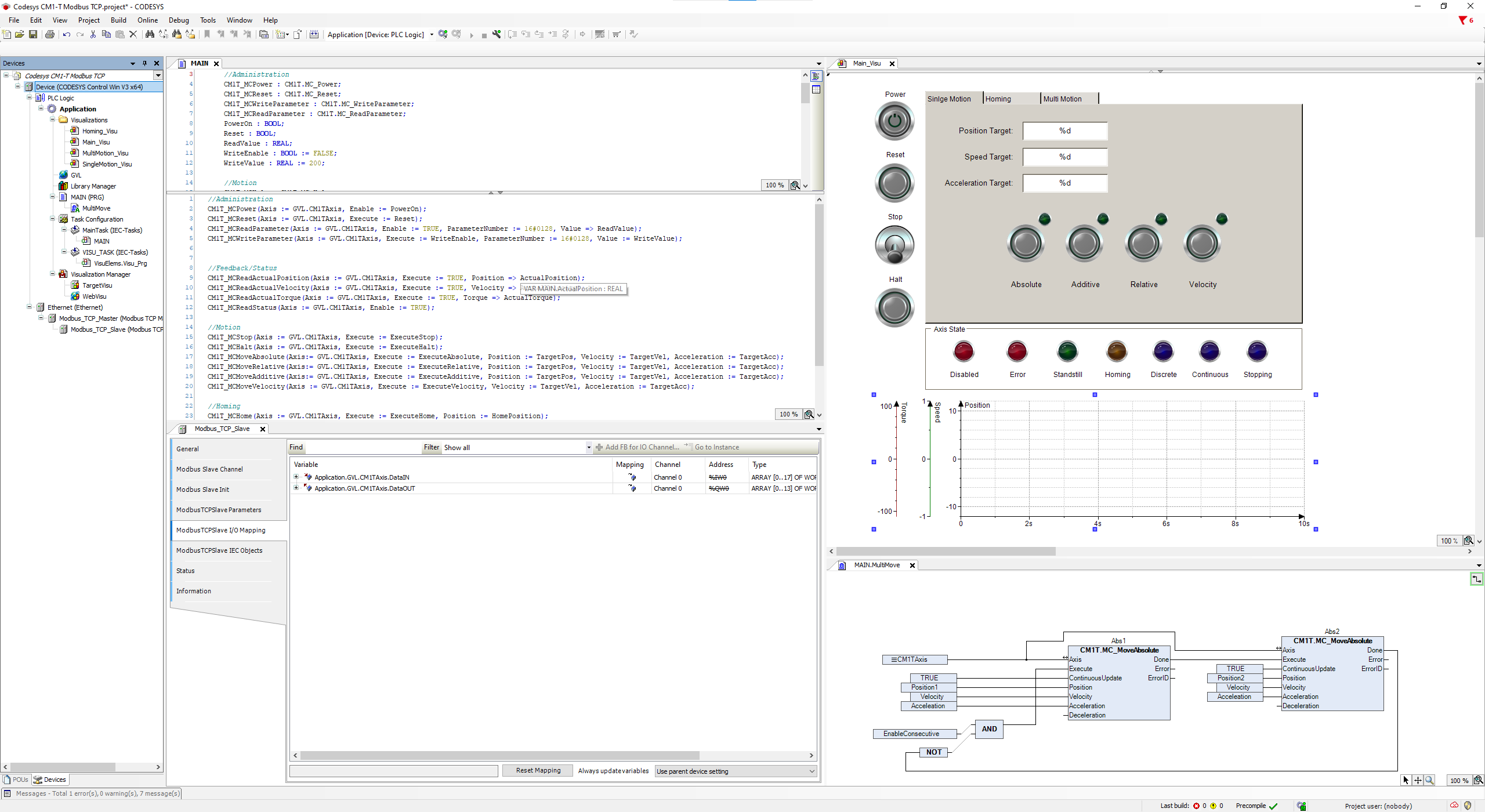Viewport: 1485px width, 812px height.
Task: Expand the DataIN variable mapping row
Action: (x=296, y=477)
